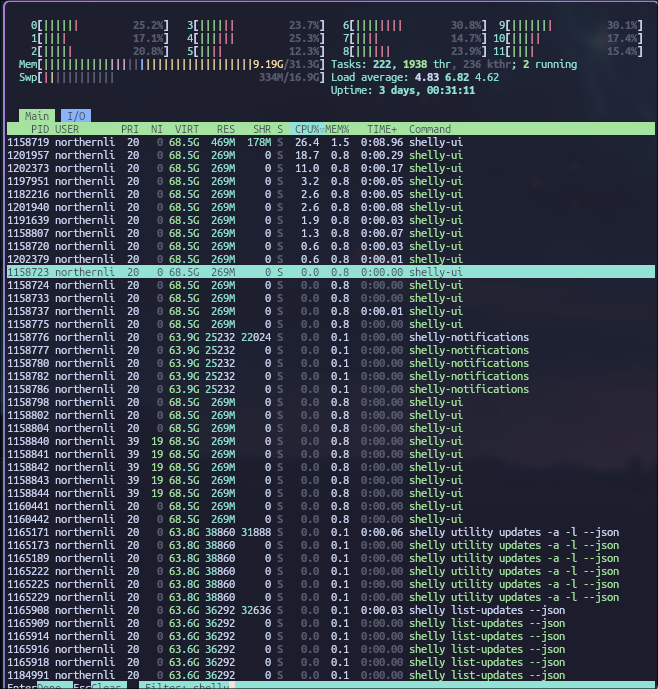Select process row with PID 1158720

(x=331, y=246)
